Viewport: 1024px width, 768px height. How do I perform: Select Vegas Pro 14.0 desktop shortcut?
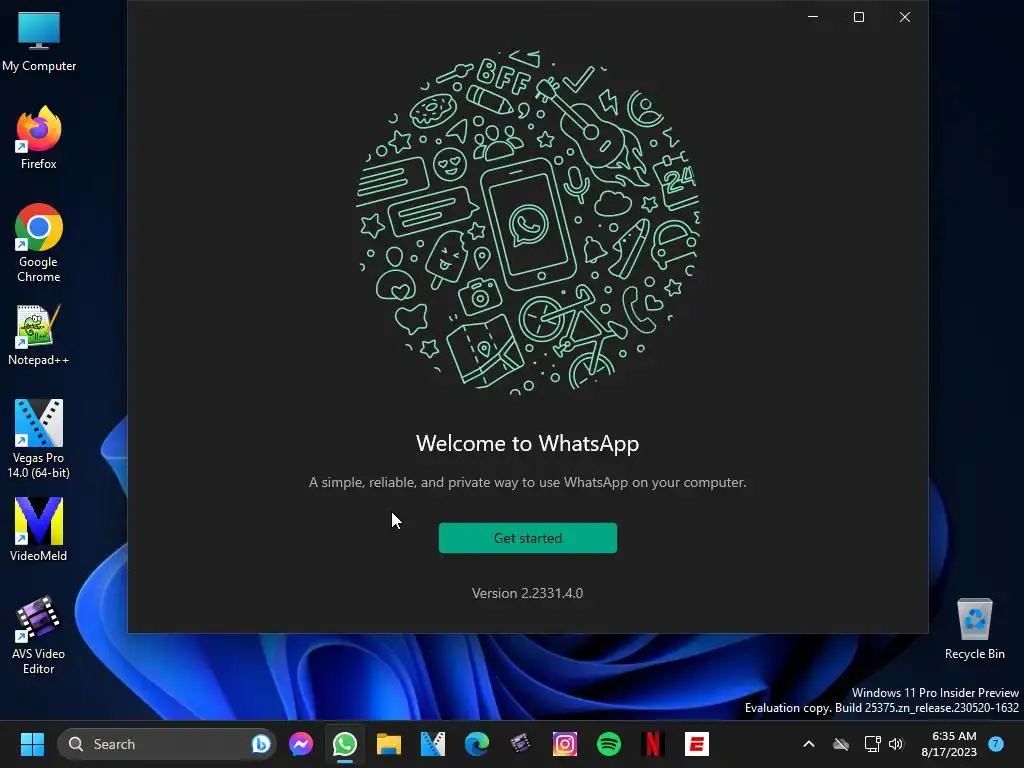point(39,439)
